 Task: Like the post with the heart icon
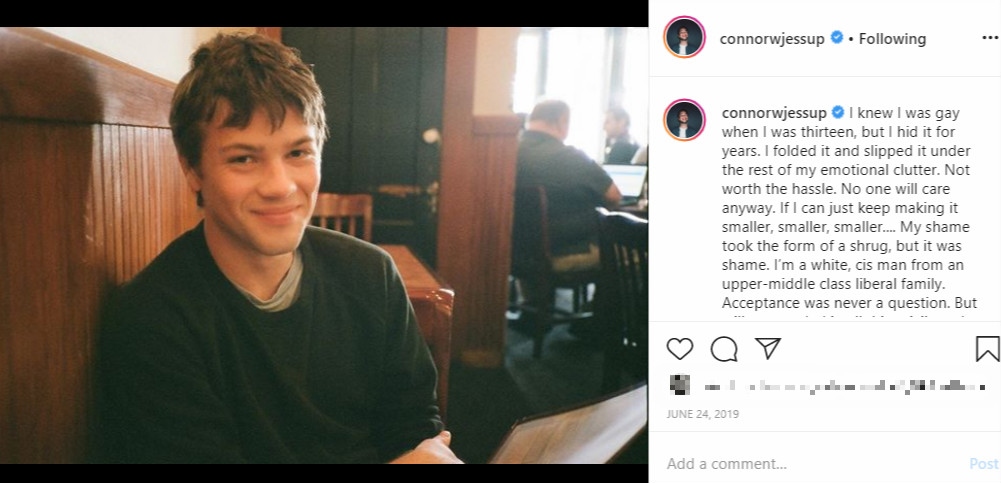[x=680, y=348]
